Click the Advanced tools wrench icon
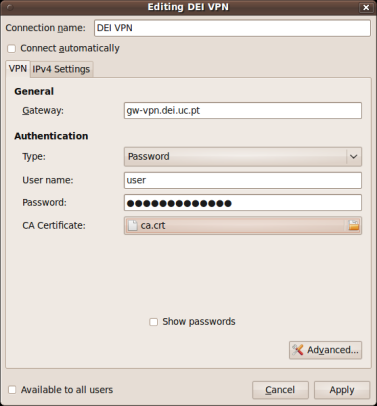The height and width of the screenshot is (406, 377). pos(297,350)
